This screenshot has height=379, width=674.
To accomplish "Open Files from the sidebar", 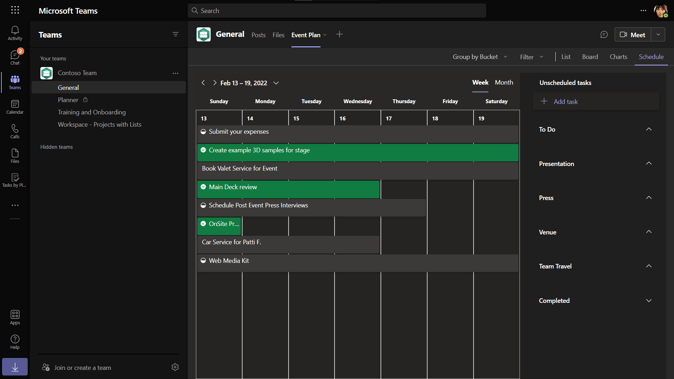I will point(15,156).
